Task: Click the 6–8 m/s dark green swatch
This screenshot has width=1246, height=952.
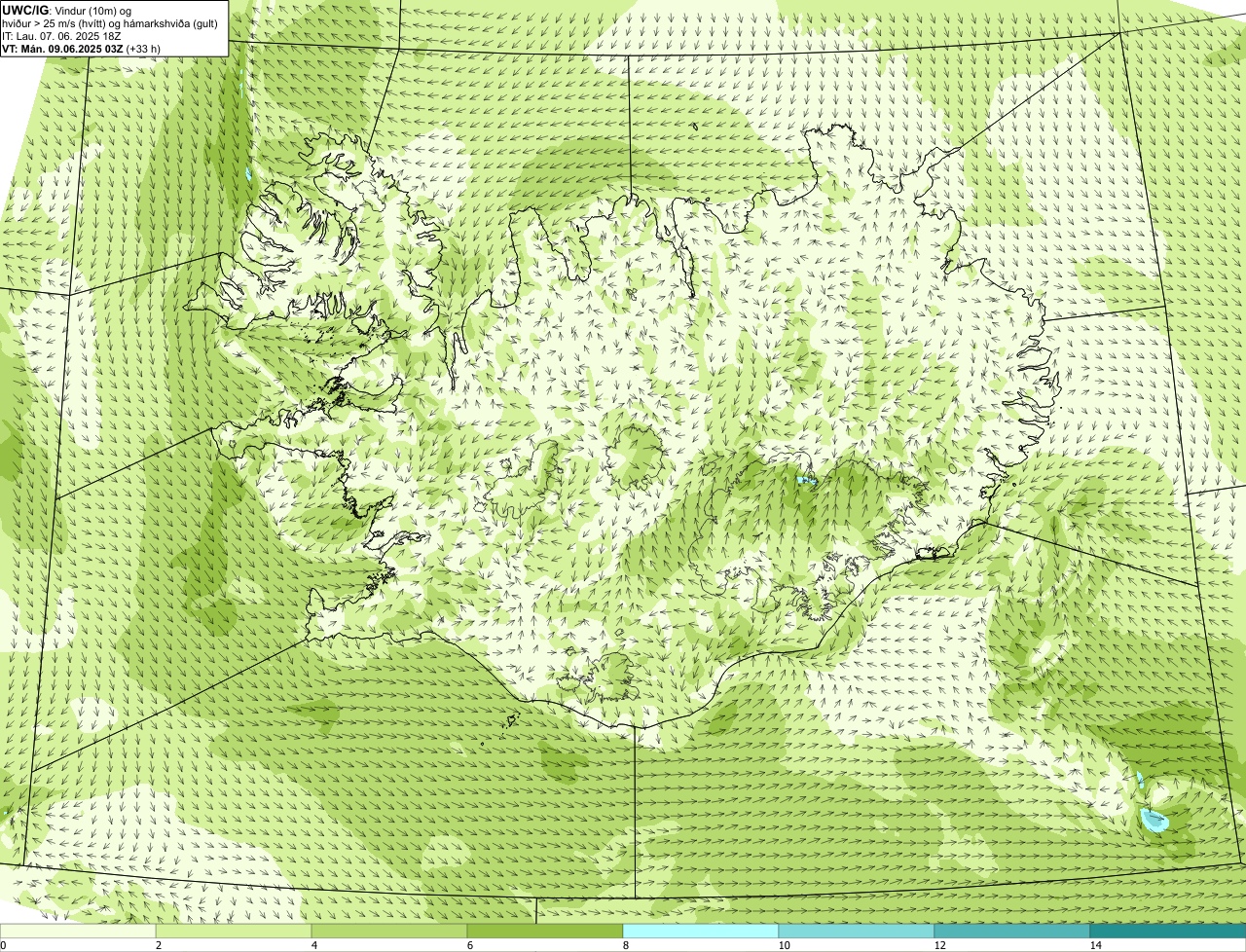Action: (545, 932)
